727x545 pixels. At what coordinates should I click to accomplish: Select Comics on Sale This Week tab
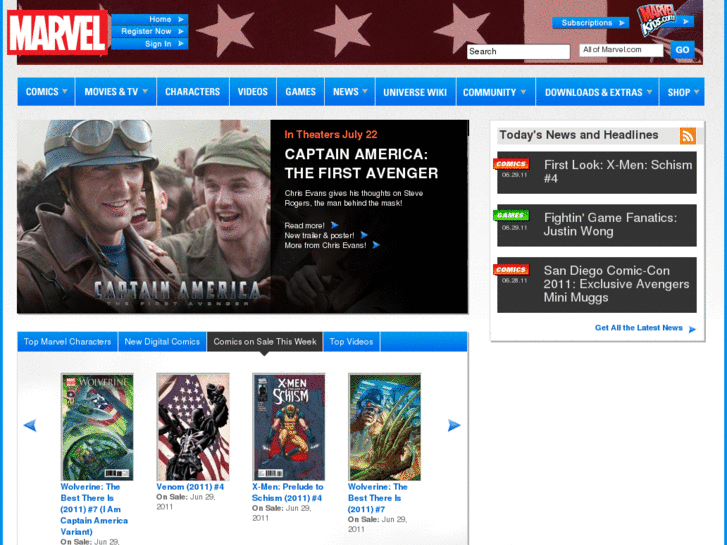(265, 342)
